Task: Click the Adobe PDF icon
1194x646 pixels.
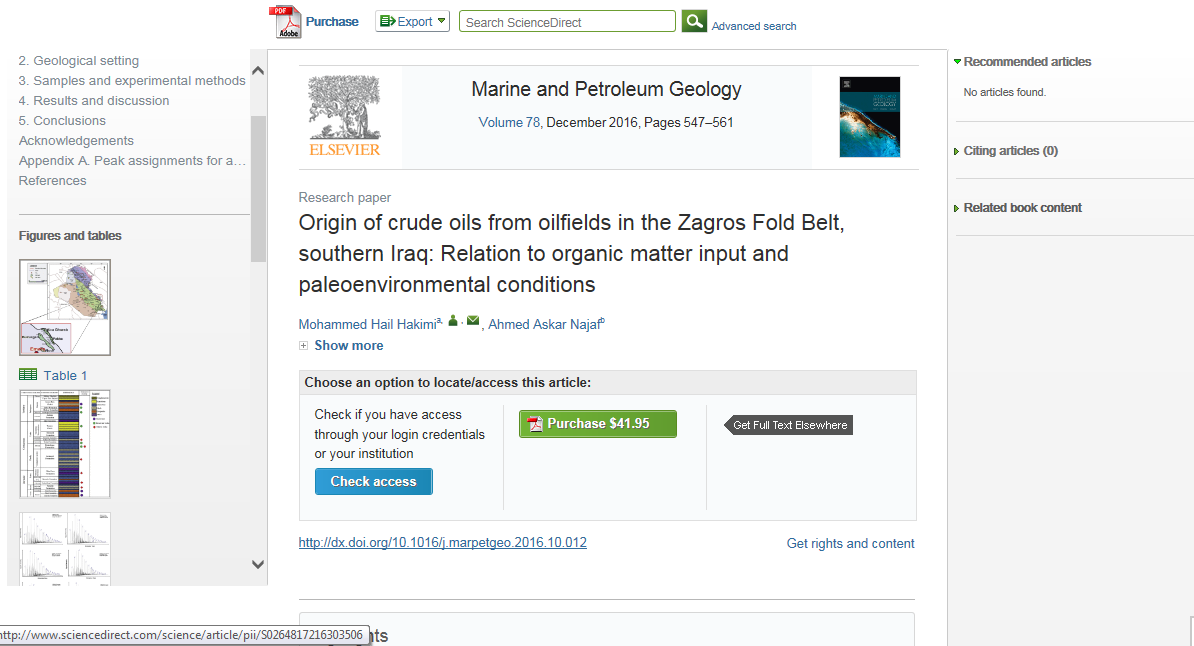Action: [286, 22]
